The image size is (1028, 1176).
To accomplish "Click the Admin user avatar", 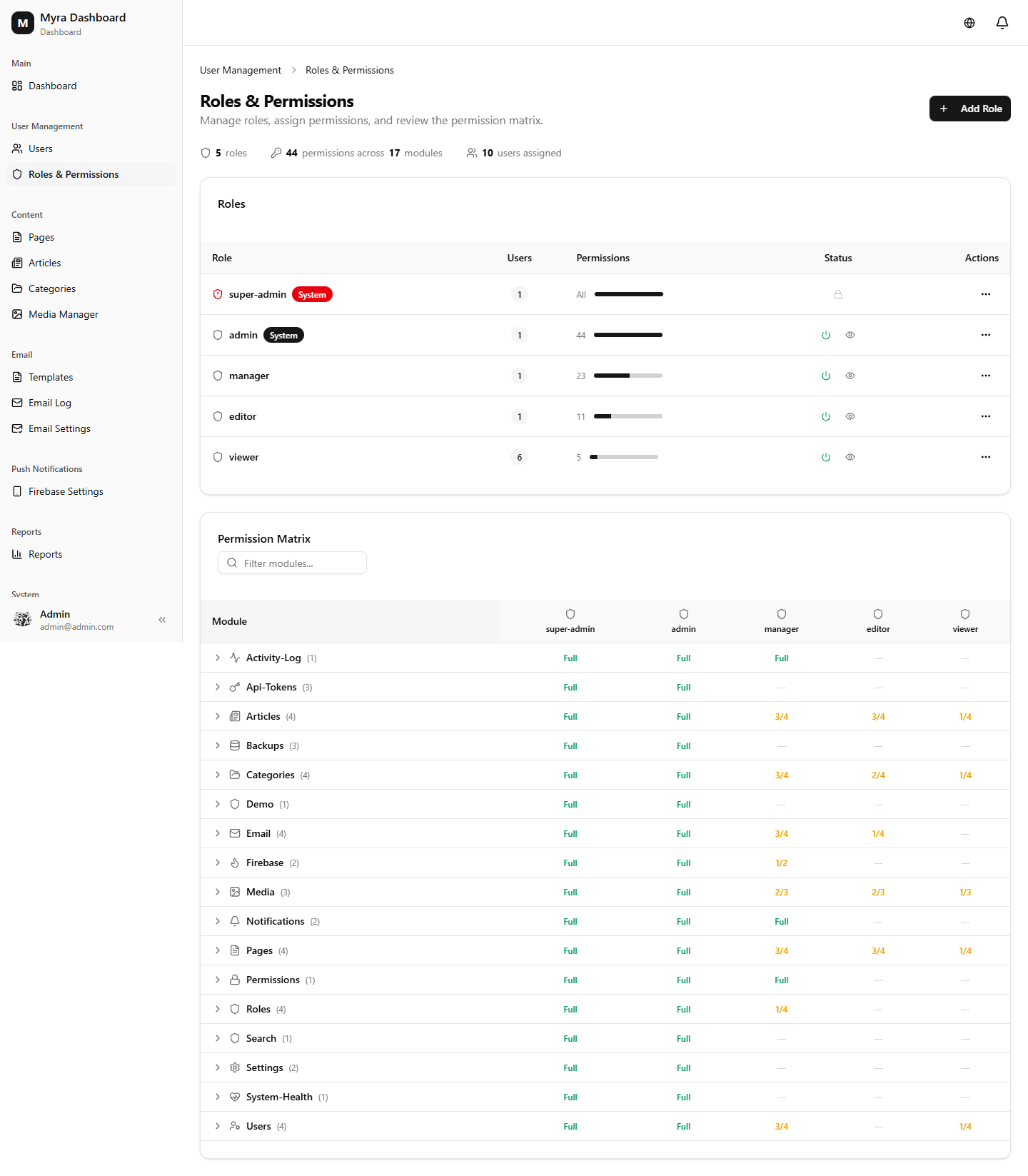I will click(x=23, y=620).
